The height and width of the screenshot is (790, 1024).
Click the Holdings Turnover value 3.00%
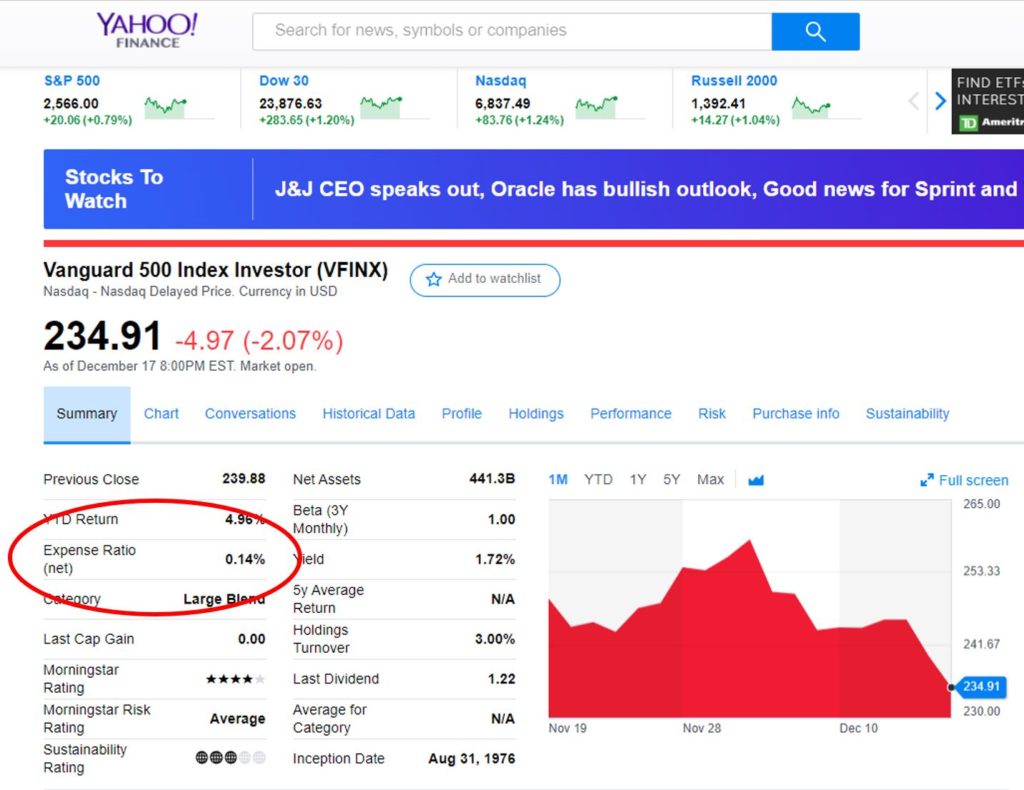[495, 639]
